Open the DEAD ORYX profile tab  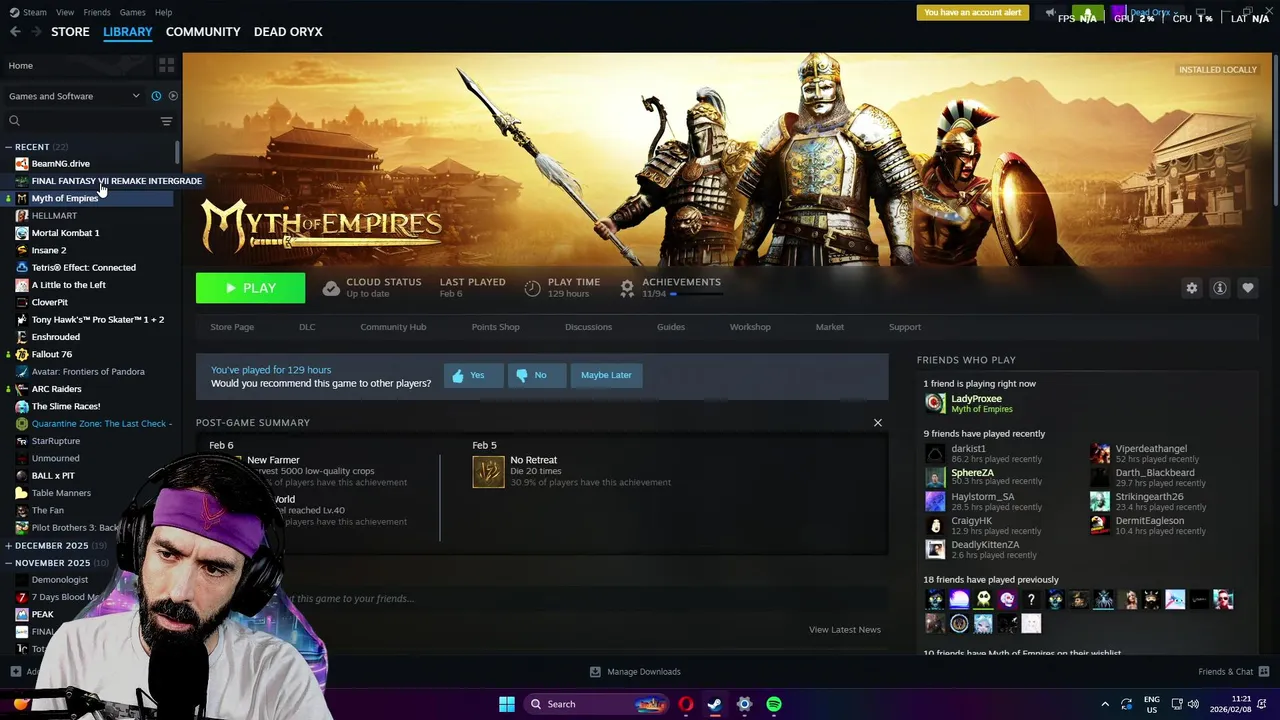(288, 32)
